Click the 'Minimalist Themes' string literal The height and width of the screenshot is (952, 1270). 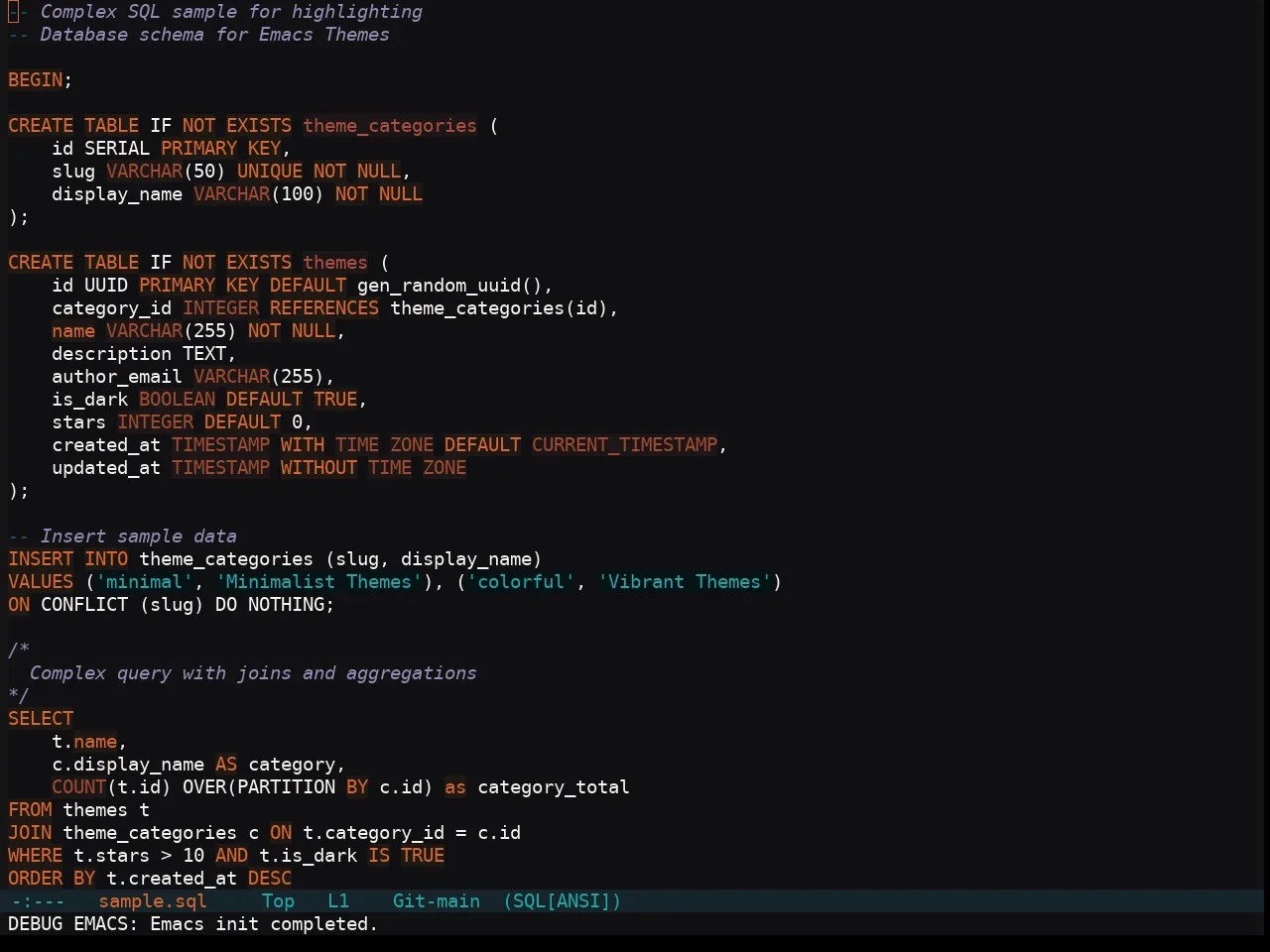[x=318, y=582]
